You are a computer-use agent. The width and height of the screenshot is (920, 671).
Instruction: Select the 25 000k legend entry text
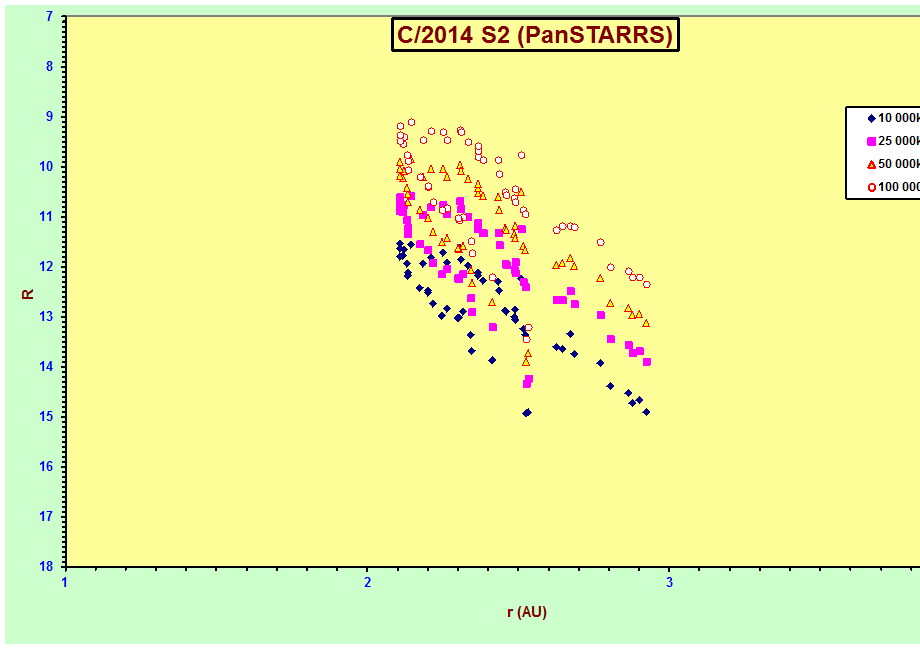coord(898,141)
